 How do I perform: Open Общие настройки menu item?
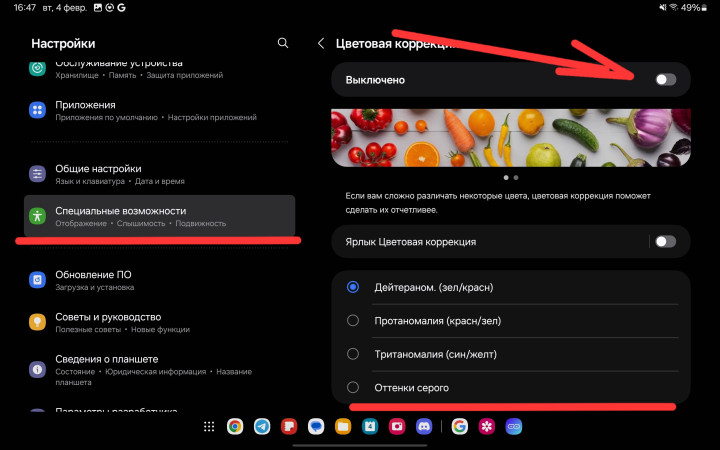tap(160, 174)
